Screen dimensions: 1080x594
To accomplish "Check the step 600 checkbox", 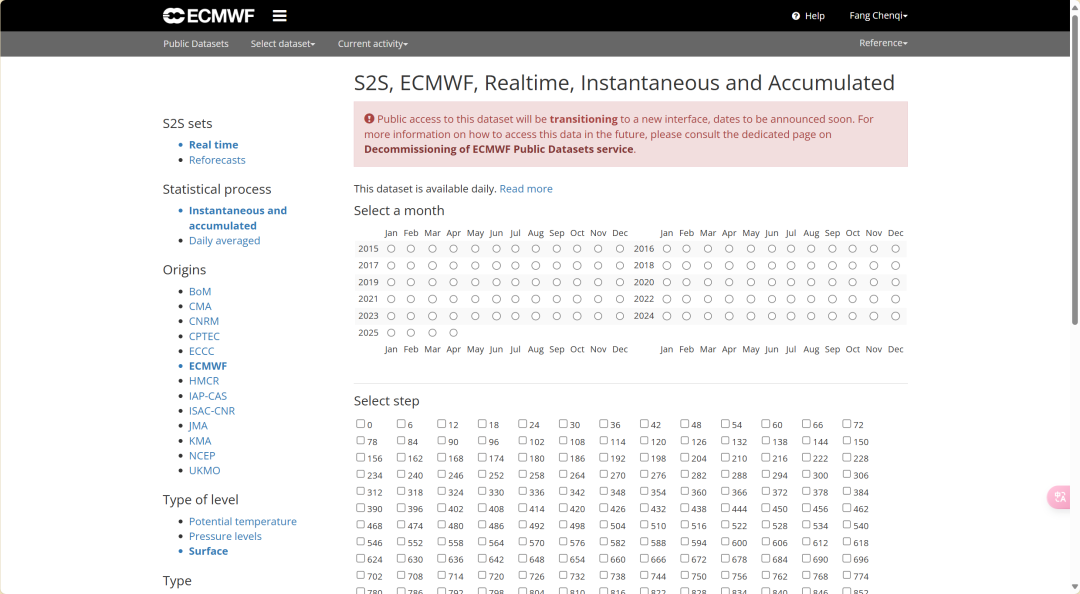I will tap(725, 542).
